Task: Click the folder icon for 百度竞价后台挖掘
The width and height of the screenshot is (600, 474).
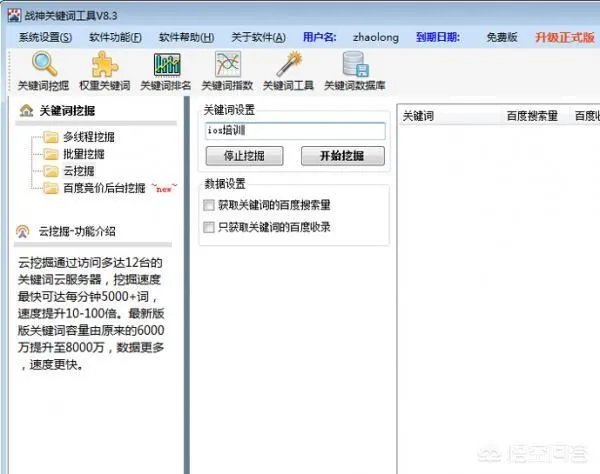Action: coord(51,188)
